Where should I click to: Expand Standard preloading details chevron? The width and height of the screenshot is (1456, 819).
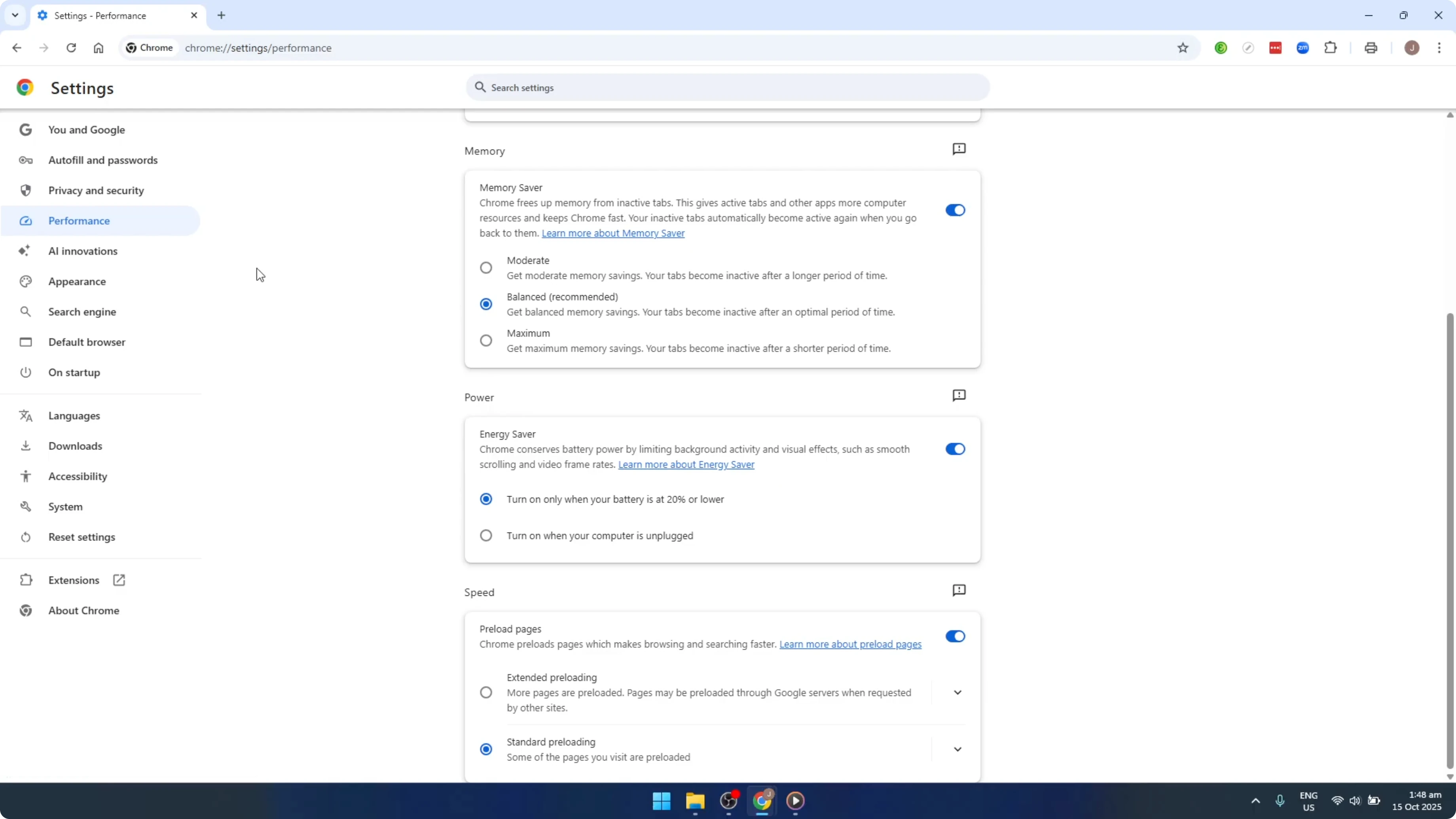click(957, 749)
